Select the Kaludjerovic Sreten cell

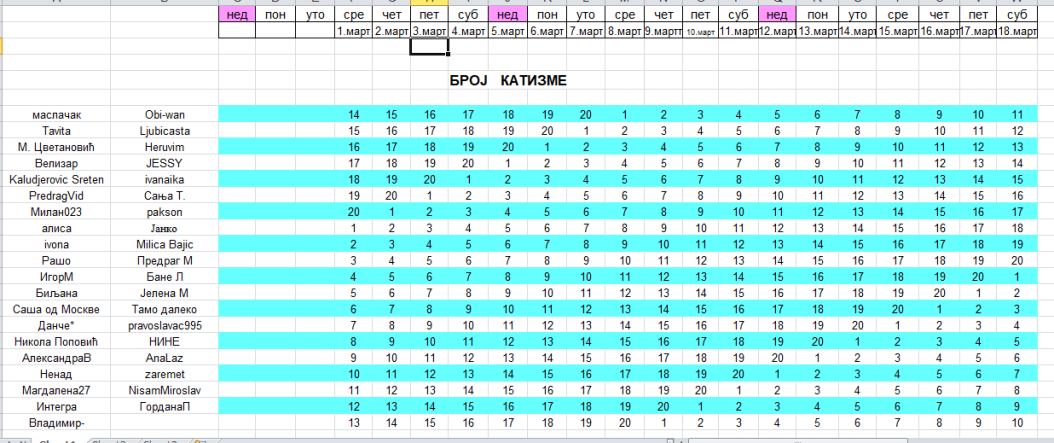[x=56, y=179]
